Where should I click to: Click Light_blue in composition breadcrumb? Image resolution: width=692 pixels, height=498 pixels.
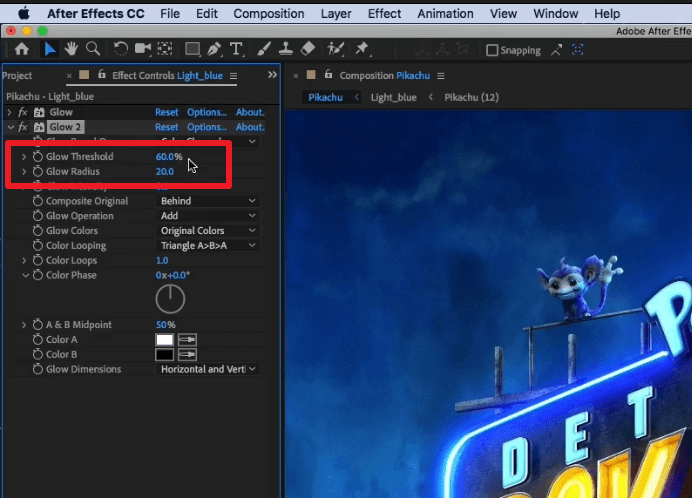pos(394,98)
